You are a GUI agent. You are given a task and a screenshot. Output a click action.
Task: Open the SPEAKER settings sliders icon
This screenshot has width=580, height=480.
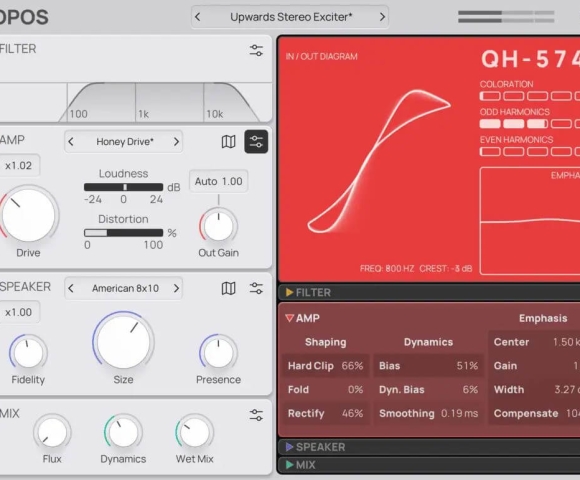tap(256, 288)
